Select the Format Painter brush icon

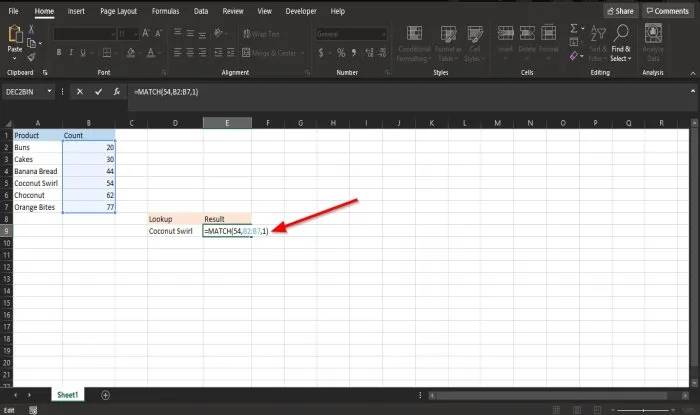point(31,57)
